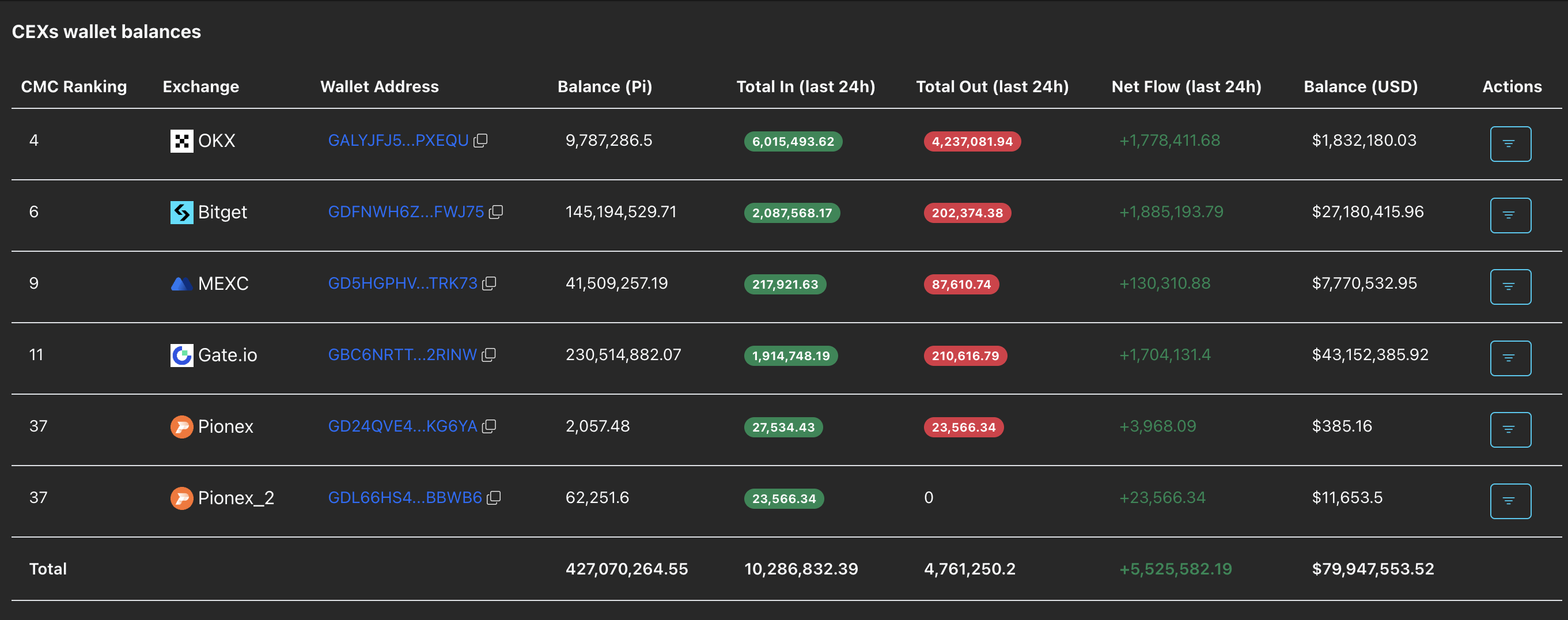
Task: Copy the Pionex_2 wallet address
Action: pyautogui.click(x=494, y=498)
